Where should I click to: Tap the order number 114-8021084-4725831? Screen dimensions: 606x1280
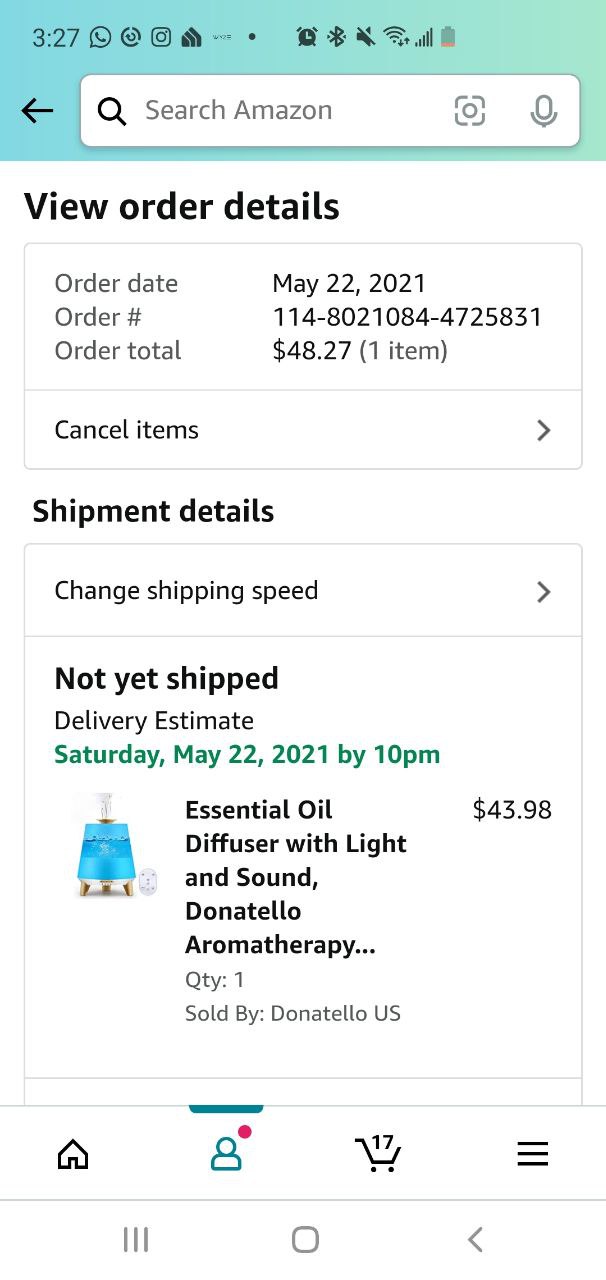coord(406,317)
